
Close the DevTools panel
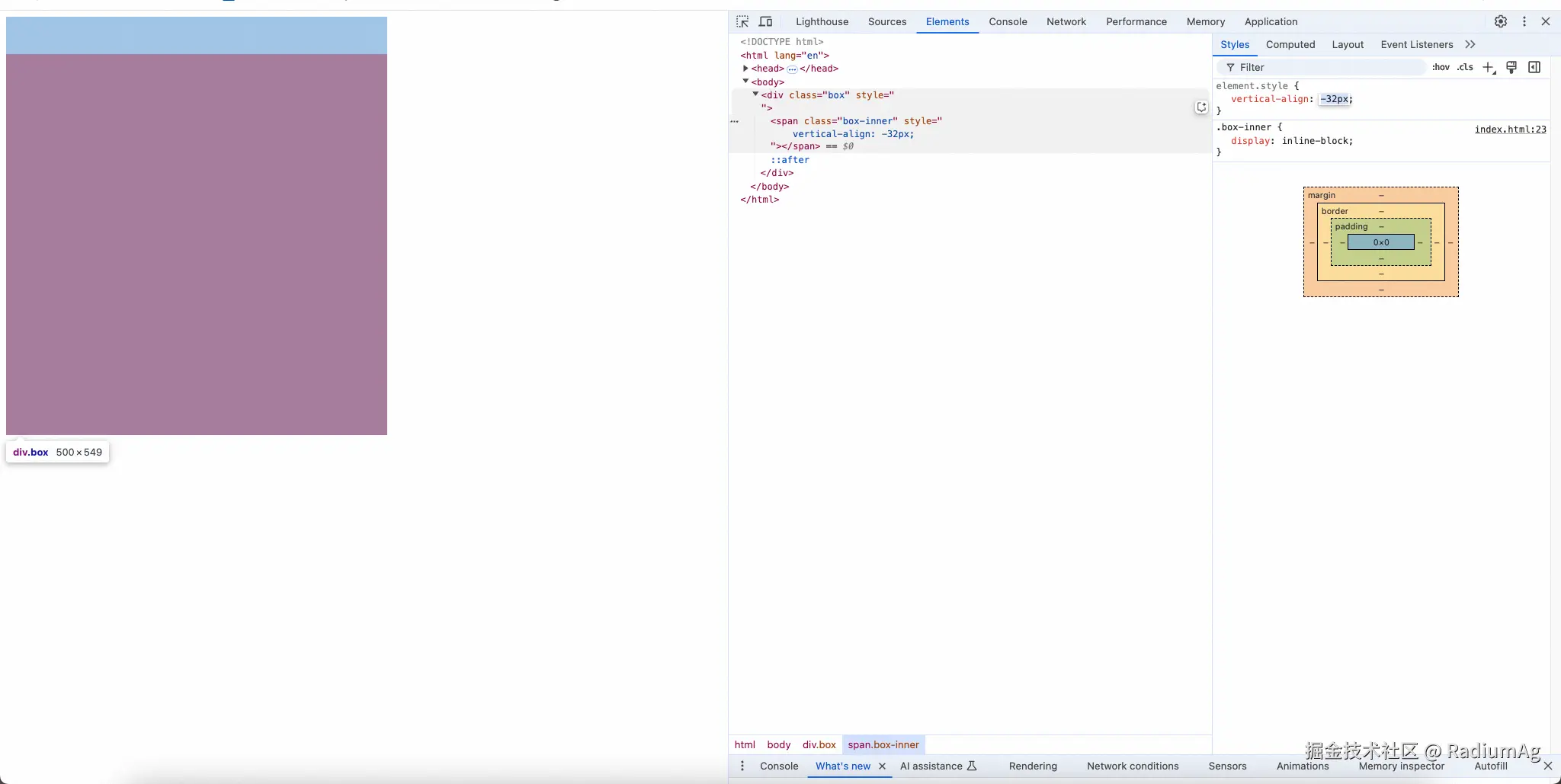[1546, 21]
